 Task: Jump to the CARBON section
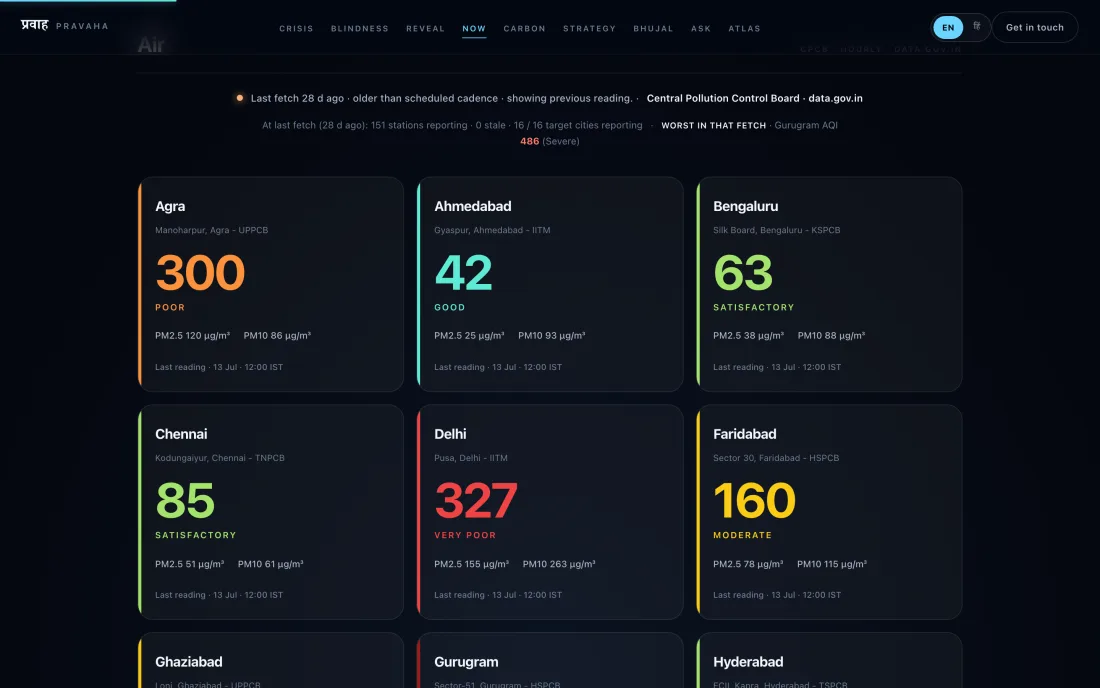pyautogui.click(x=524, y=29)
